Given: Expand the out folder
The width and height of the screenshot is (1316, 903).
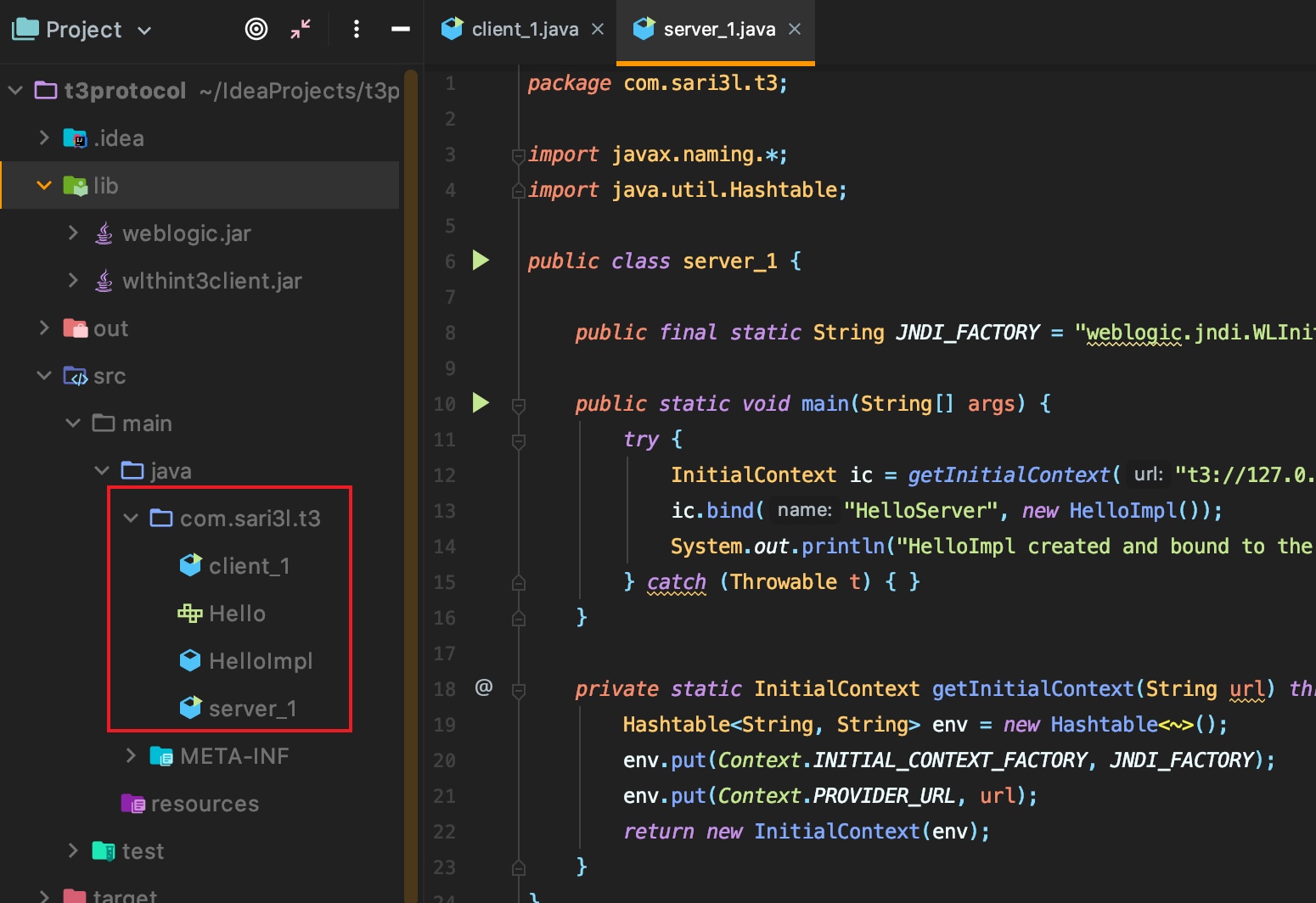Looking at the screenshot, I should (44, 328).
